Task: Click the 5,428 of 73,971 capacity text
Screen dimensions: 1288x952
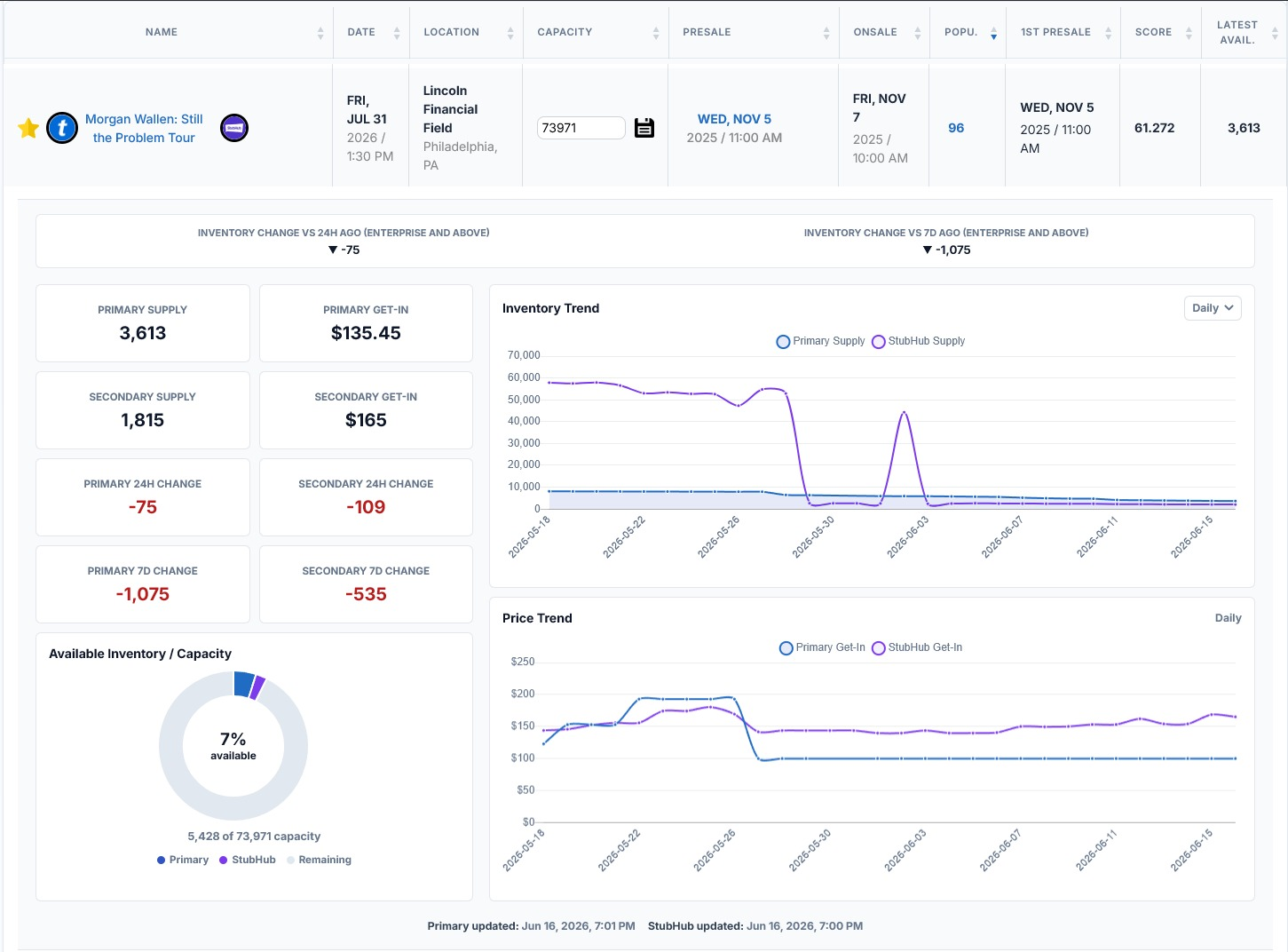Action: (x=254, y=837)
